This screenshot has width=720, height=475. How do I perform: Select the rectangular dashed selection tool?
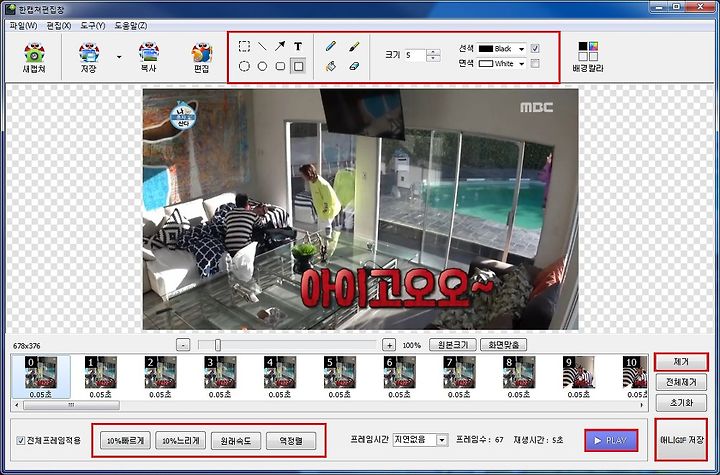click(x=244, y=46)
